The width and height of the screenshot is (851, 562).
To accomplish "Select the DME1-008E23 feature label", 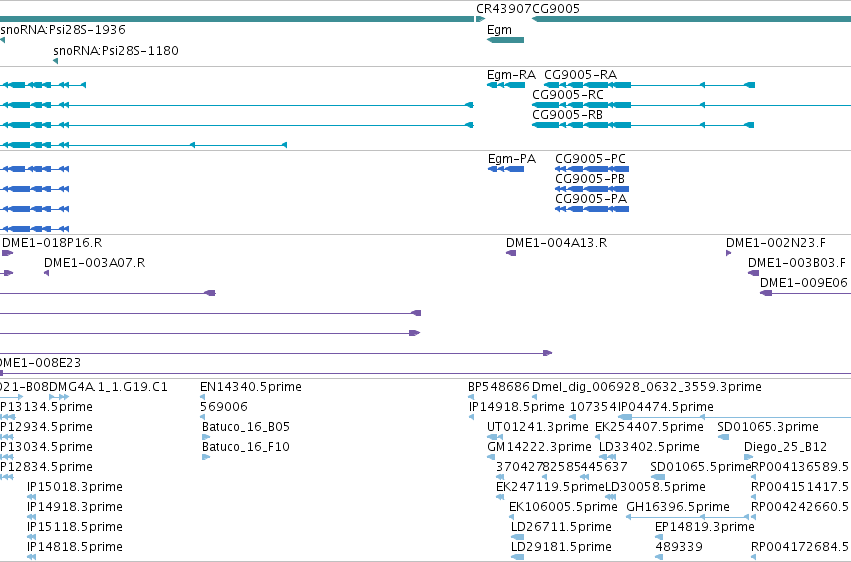I will [x=40, y=362].
